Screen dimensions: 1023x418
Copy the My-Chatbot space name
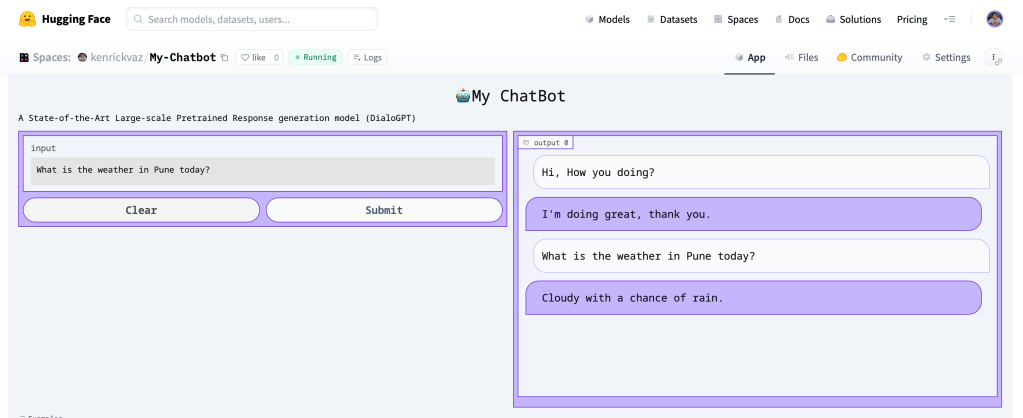pos(225,58)
